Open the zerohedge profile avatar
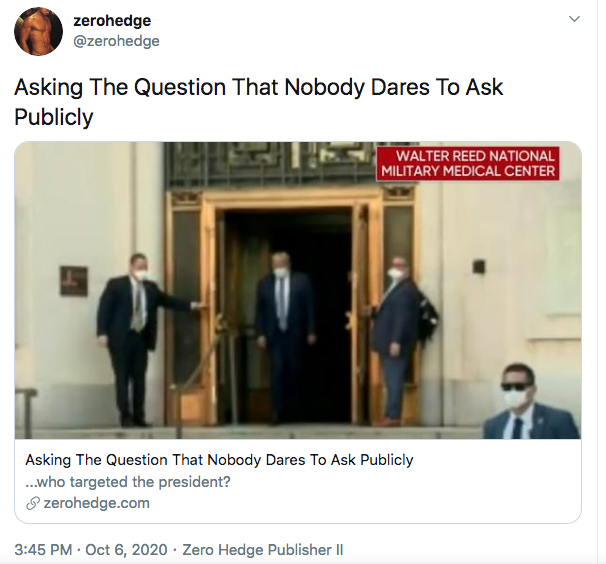The height and width of the screenshot is (564, 606). click(38, 31)
